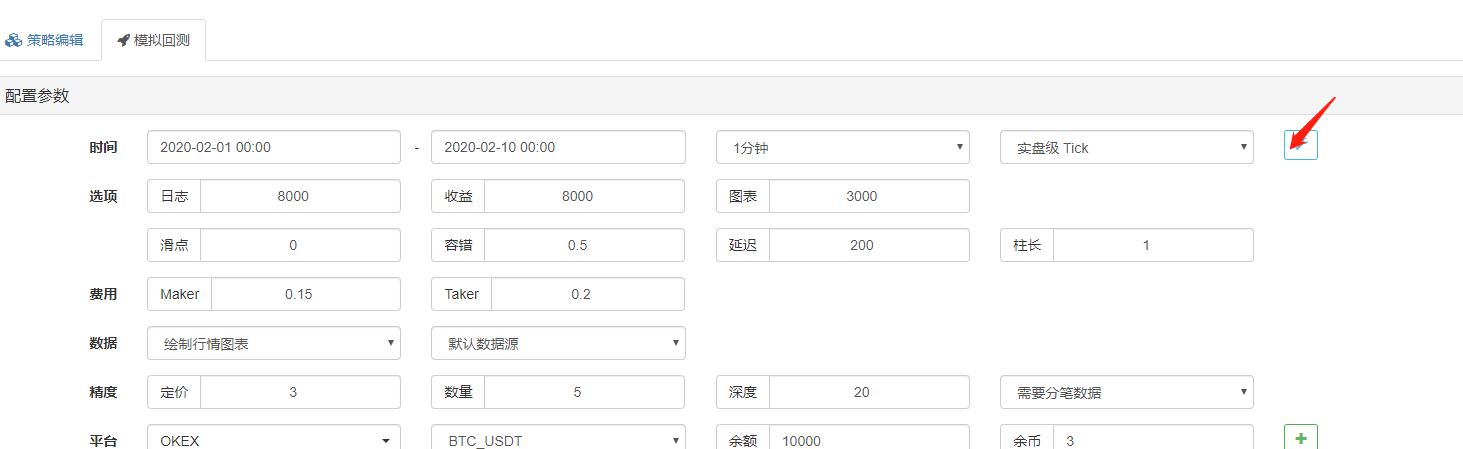Edit the Taker fee field 0.2

[x=588, y=294]
